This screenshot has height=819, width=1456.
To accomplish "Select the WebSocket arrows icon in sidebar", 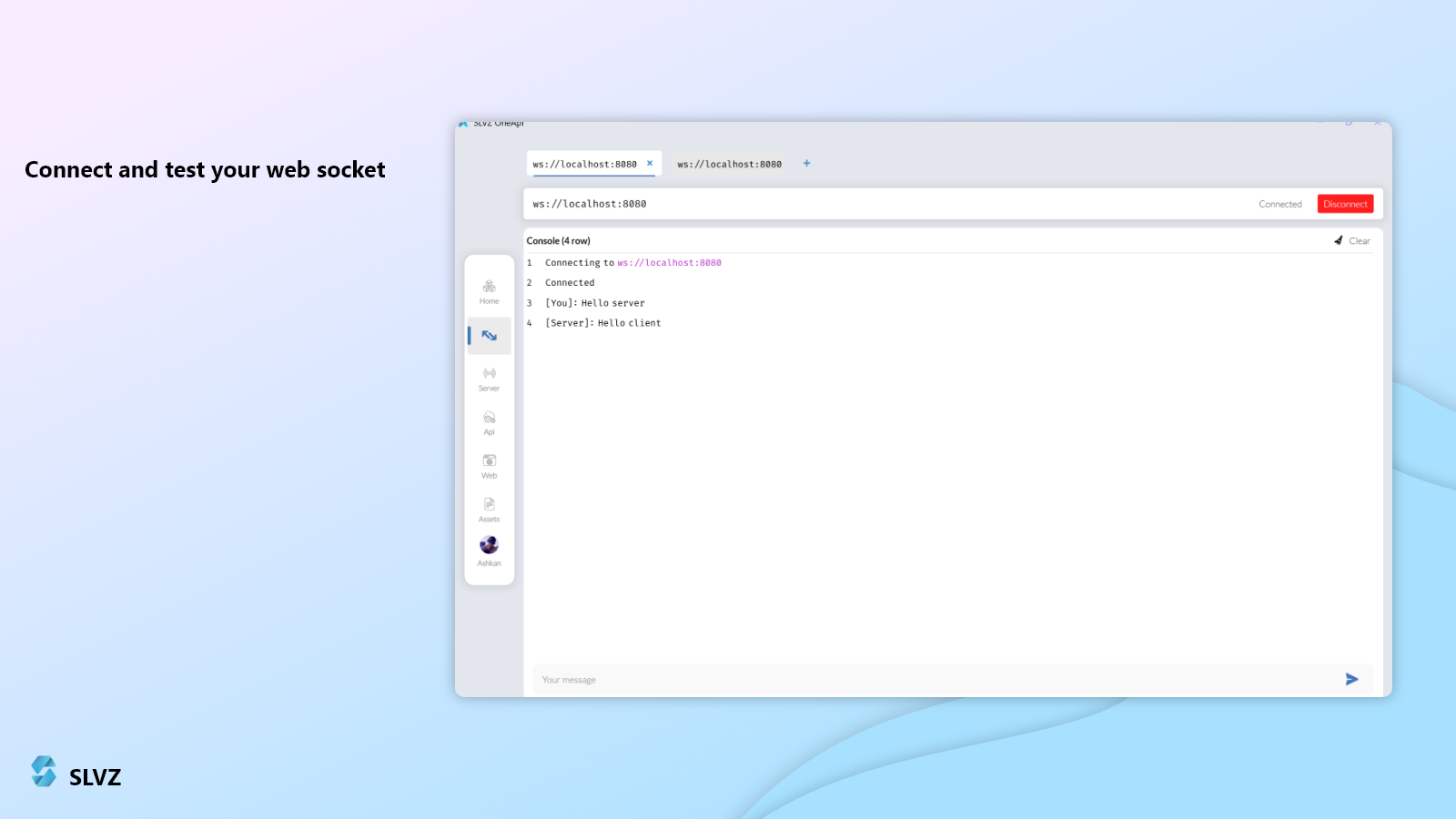I will (x=489, y=336).
